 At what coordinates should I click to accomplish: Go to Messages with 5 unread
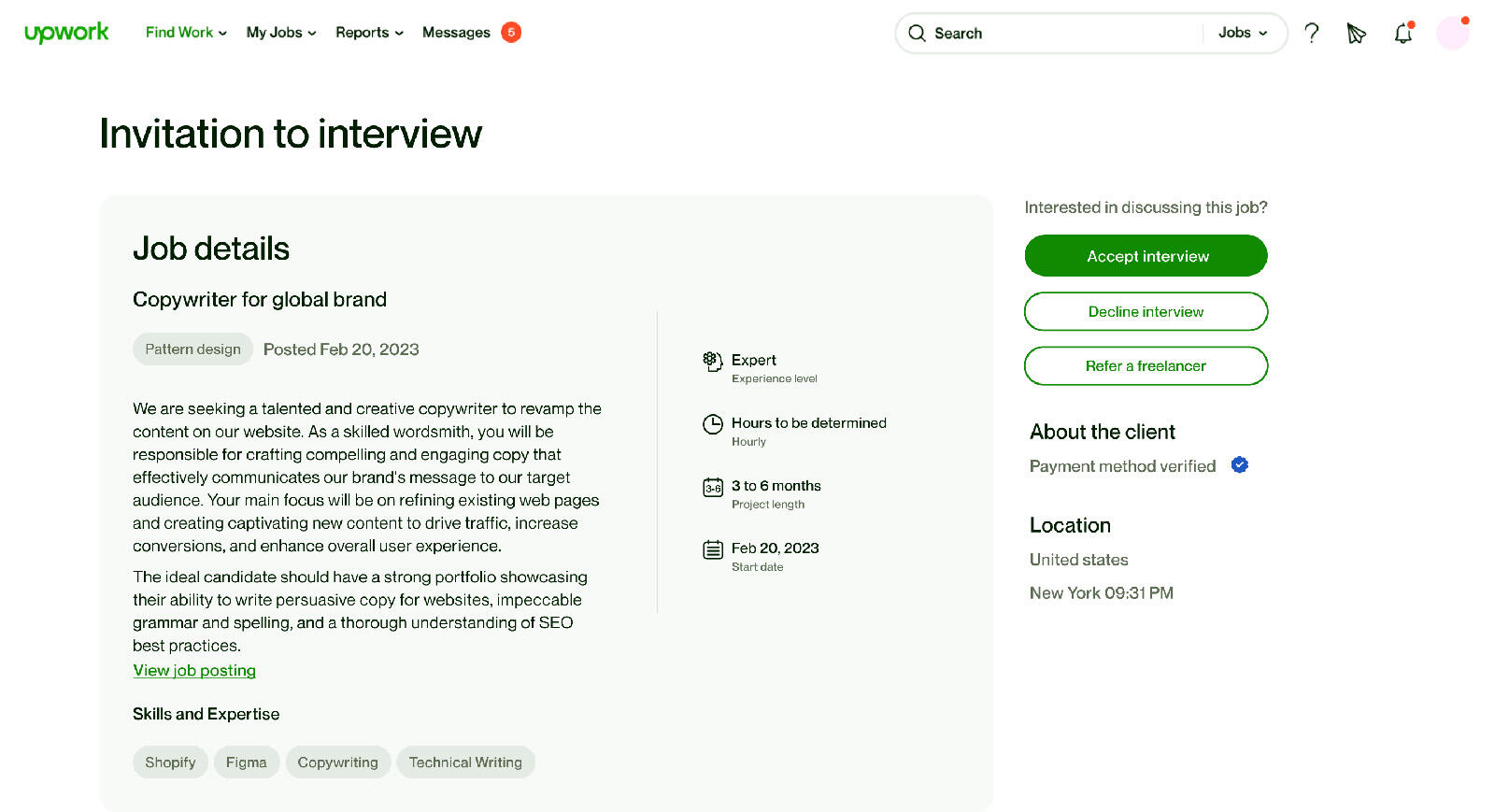[457, 32]
